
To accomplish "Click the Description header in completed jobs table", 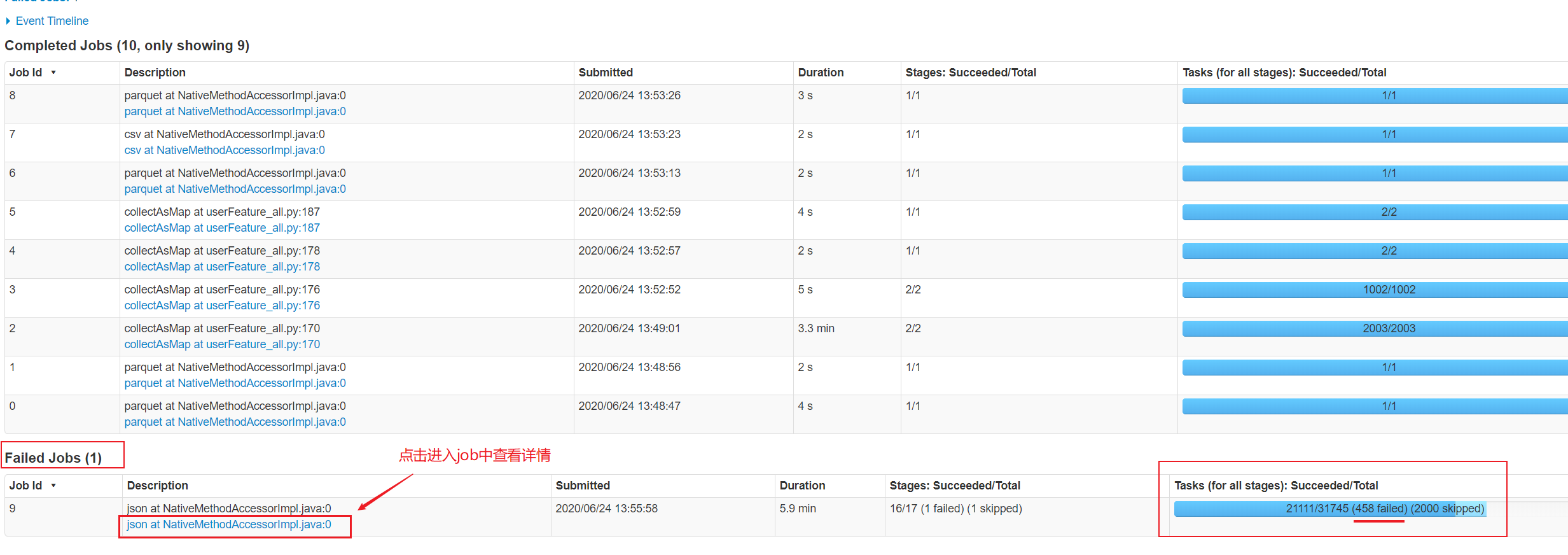I will (155, 73).
